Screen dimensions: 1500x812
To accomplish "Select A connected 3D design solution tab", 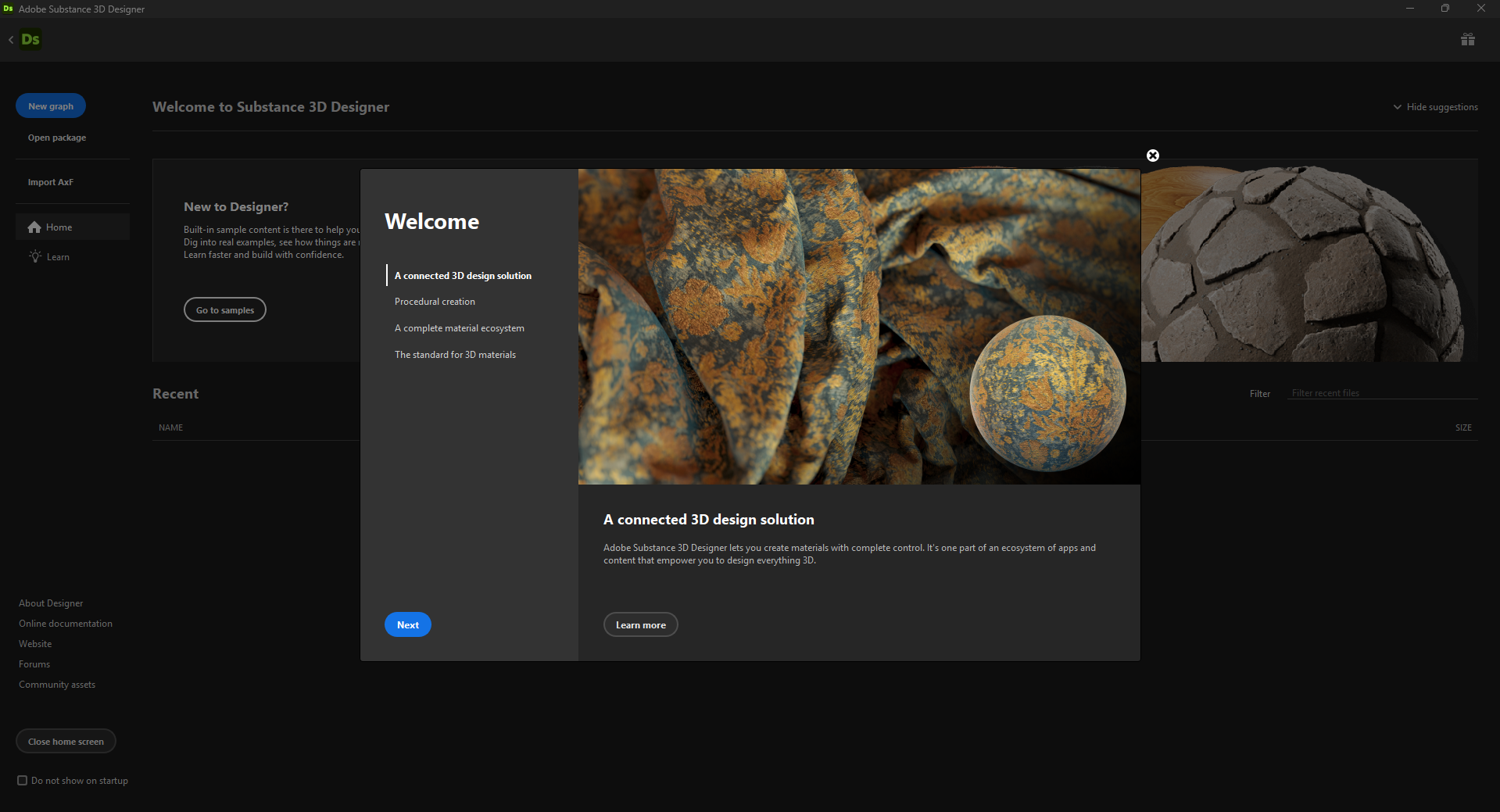I will point(463,276).
